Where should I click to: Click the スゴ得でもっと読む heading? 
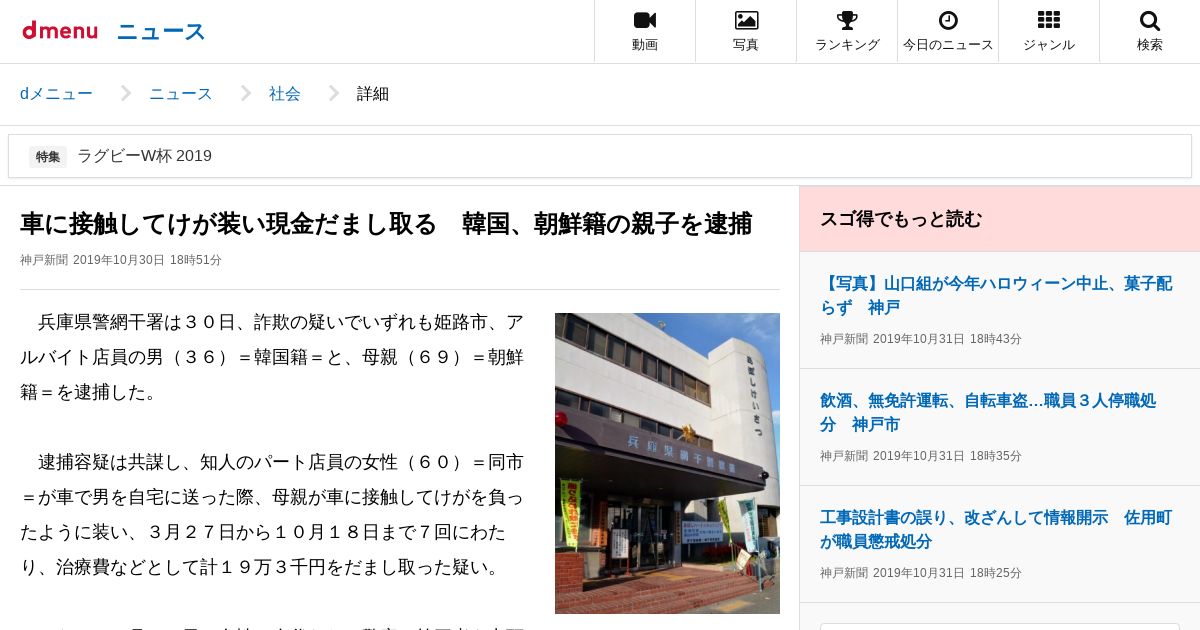901,219
